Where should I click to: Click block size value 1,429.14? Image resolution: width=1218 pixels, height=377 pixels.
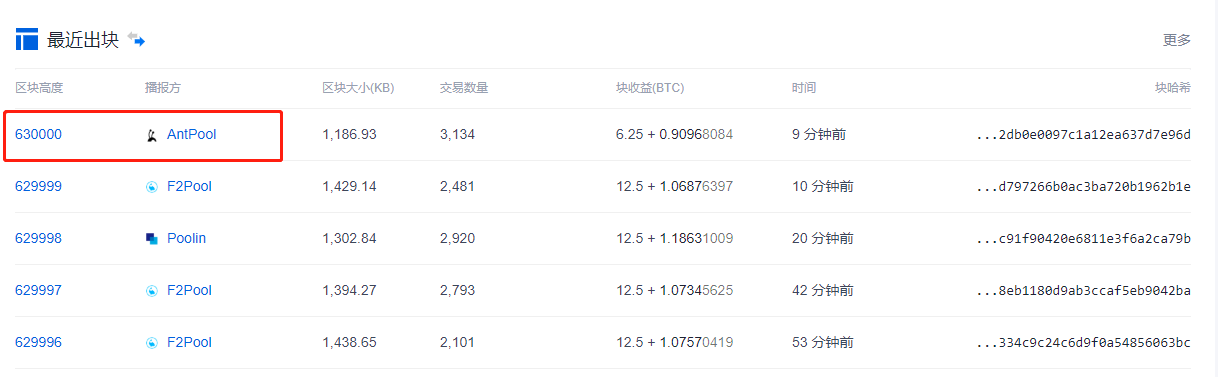coord(349,186)
